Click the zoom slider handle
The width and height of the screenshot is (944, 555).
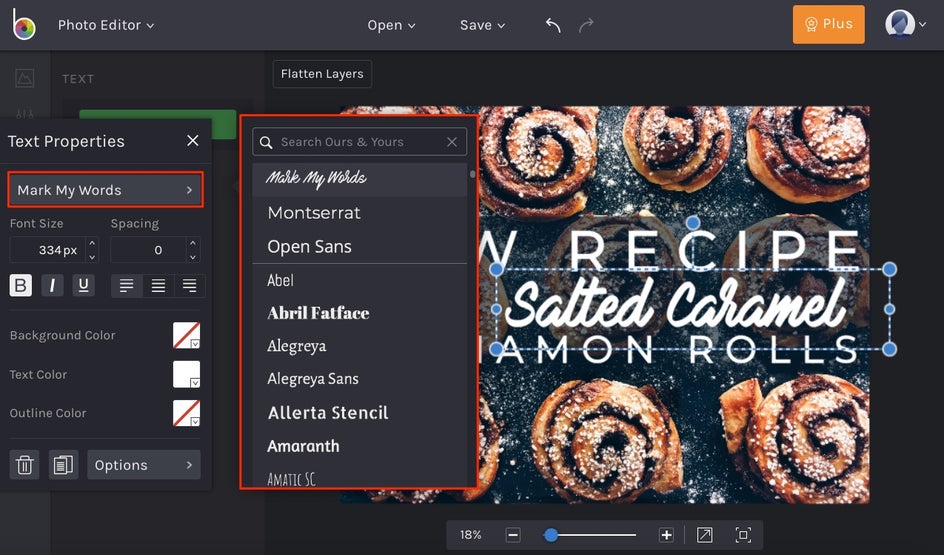click(550, 535)
